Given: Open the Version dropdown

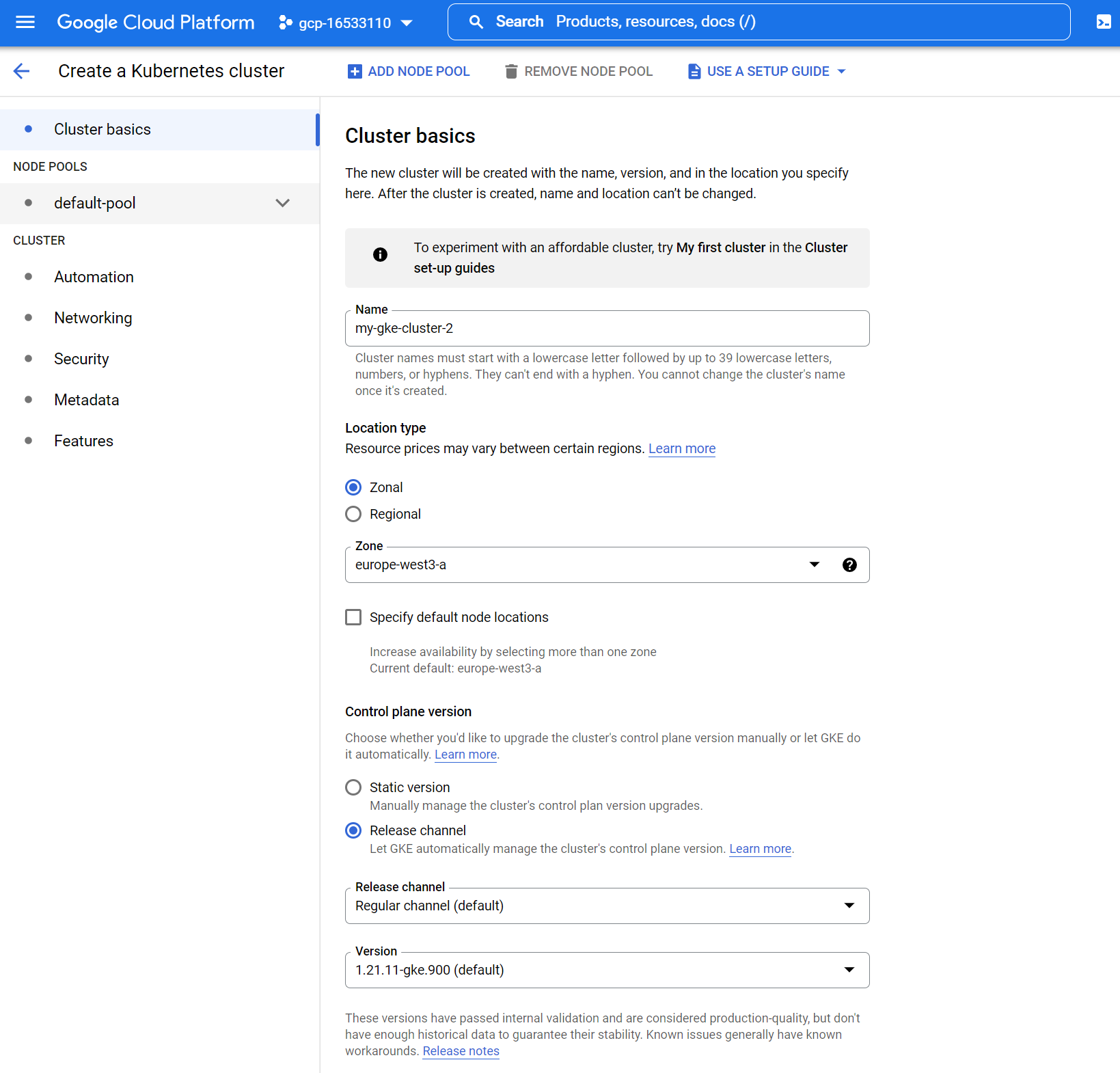Looking at the screenshot, I should tap(607, 970).
